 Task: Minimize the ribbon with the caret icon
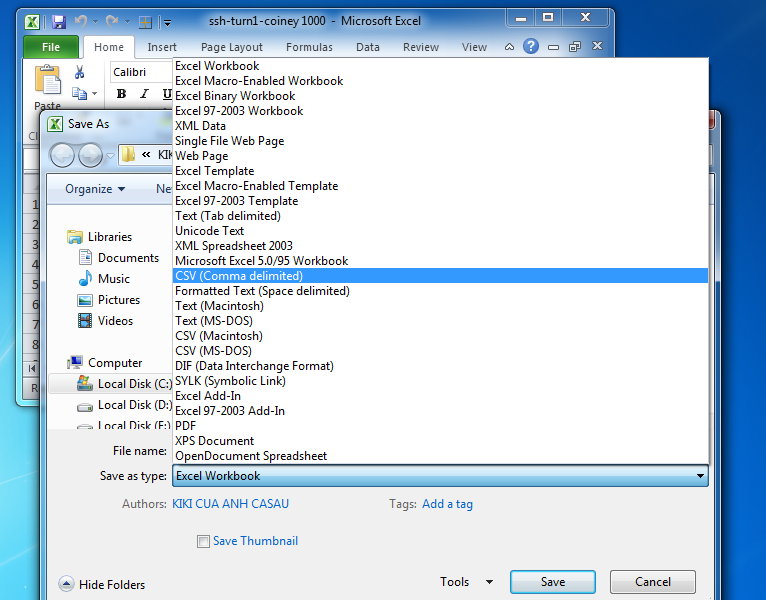pyautogui.click(x=509, y=47)
